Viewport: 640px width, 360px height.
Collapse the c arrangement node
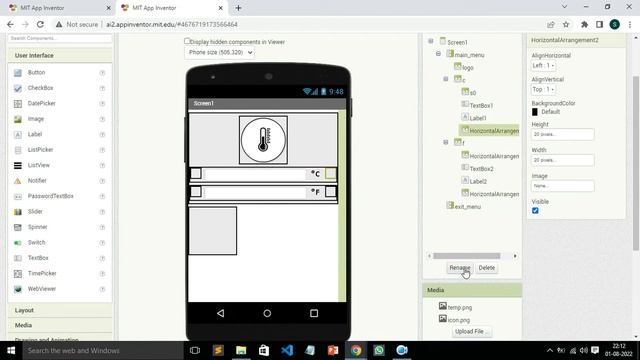click(x=446, y=79)
